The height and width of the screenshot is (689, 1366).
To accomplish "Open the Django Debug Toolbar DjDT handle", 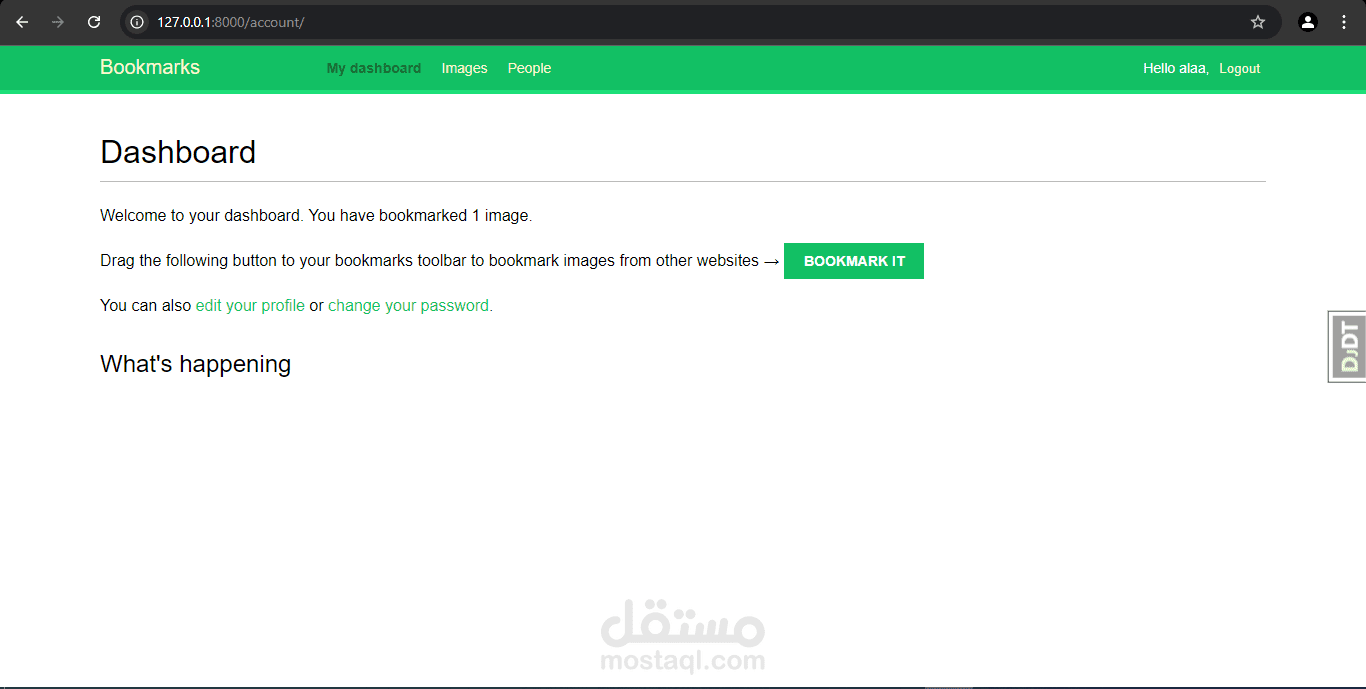I will tap(1348, 346).
